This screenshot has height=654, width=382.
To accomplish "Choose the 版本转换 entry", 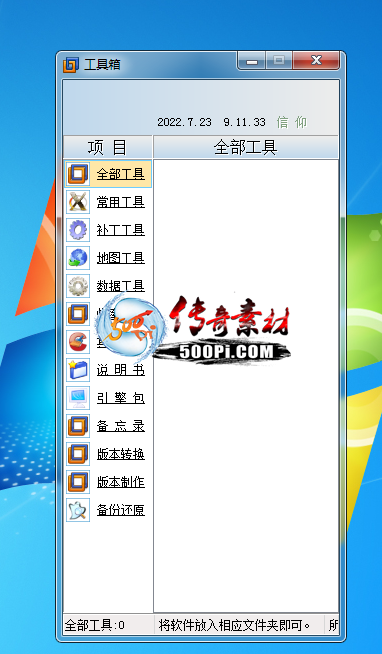I will [121, 454].
